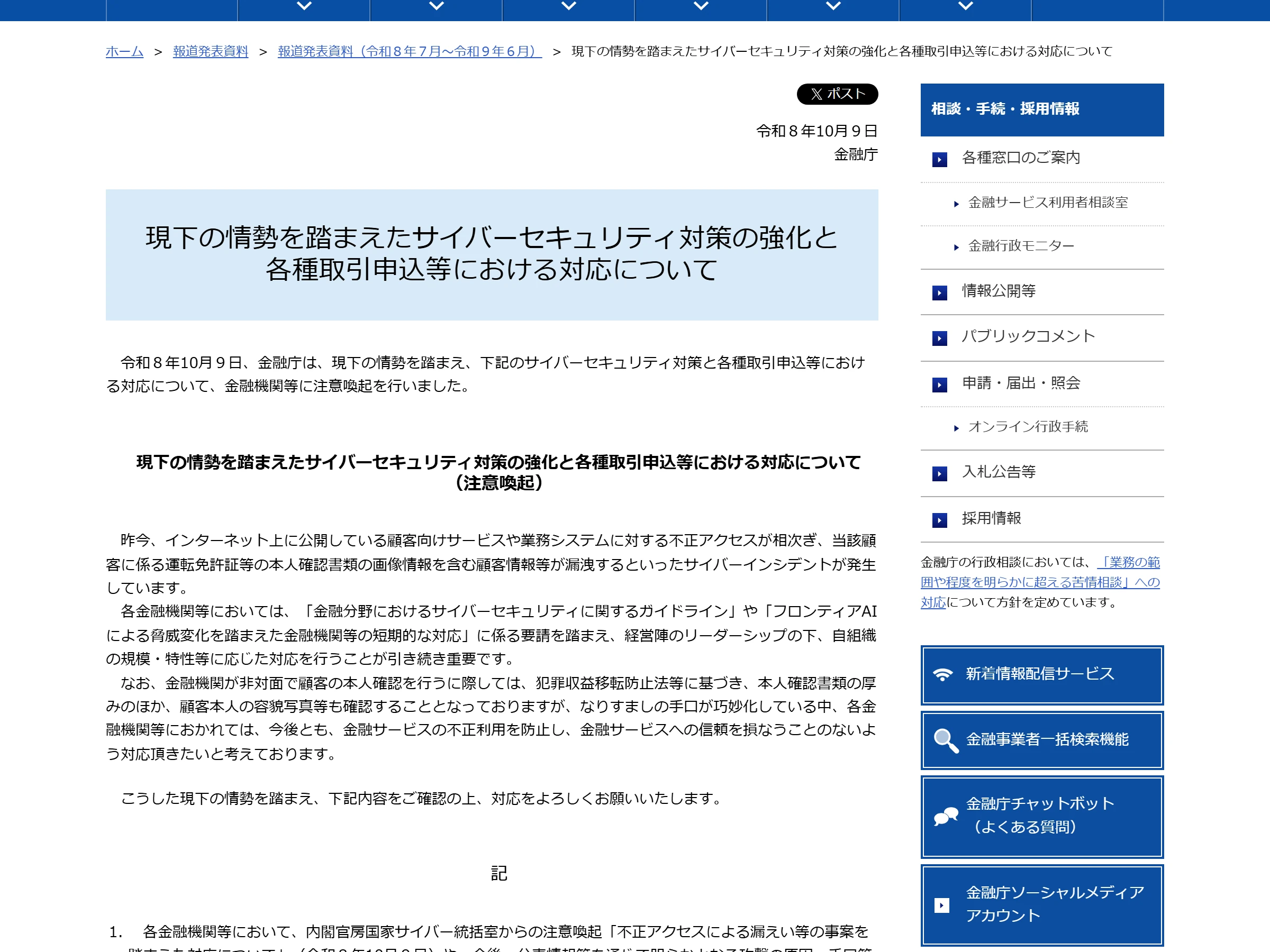Open the 金融庁ソーシャルメディアアカウント banner

click(1042, 905)
